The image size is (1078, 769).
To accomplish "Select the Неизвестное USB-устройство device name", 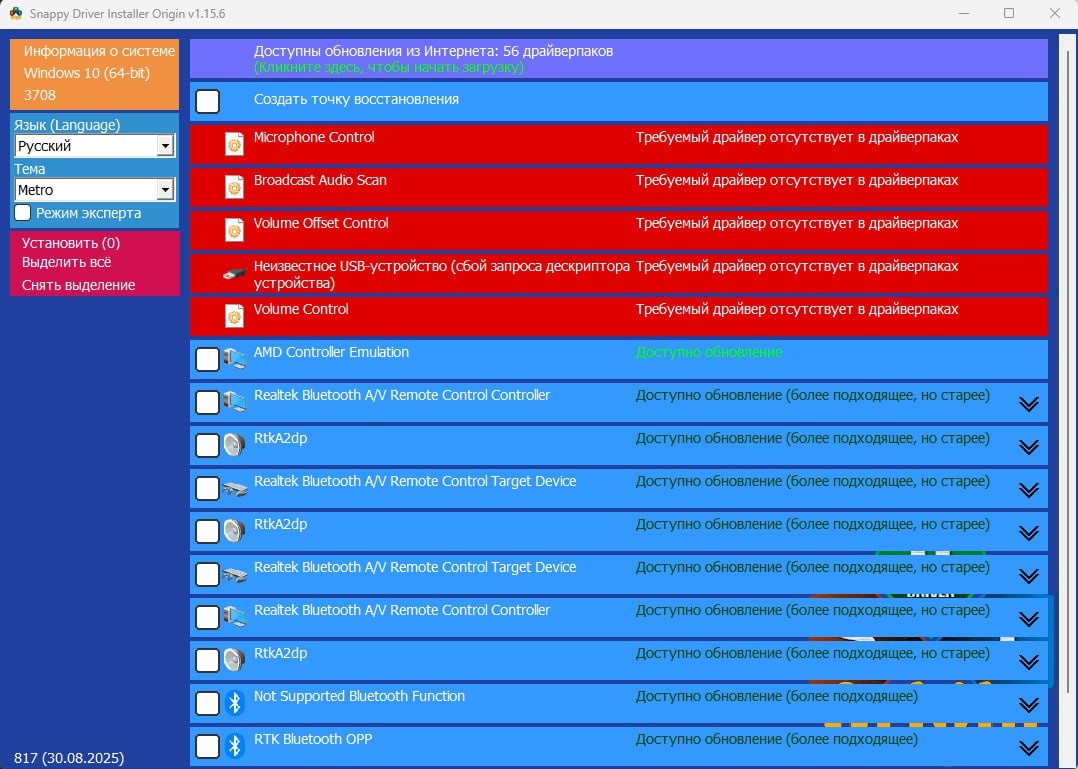I will point(441,274).
